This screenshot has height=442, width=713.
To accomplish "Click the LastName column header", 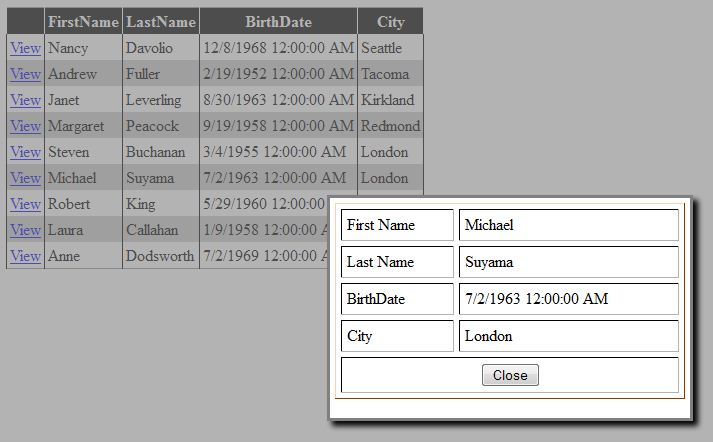I will pyautogui.click(x=161, y=21).
